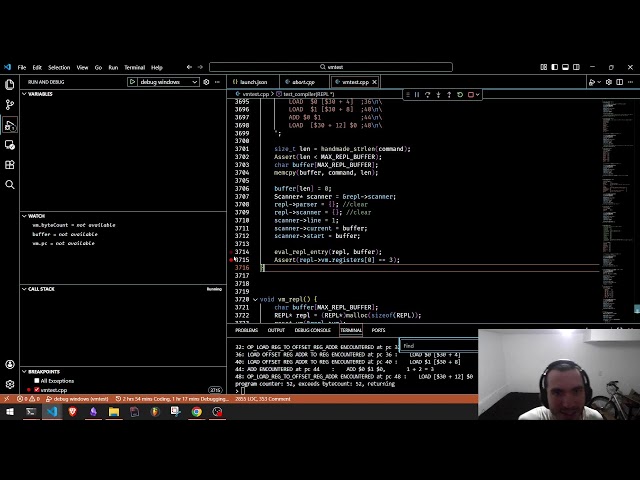Open the Manage gear in activity bar
The height and width of the screenshot is (480, 640).
click(x=10, y=384)
